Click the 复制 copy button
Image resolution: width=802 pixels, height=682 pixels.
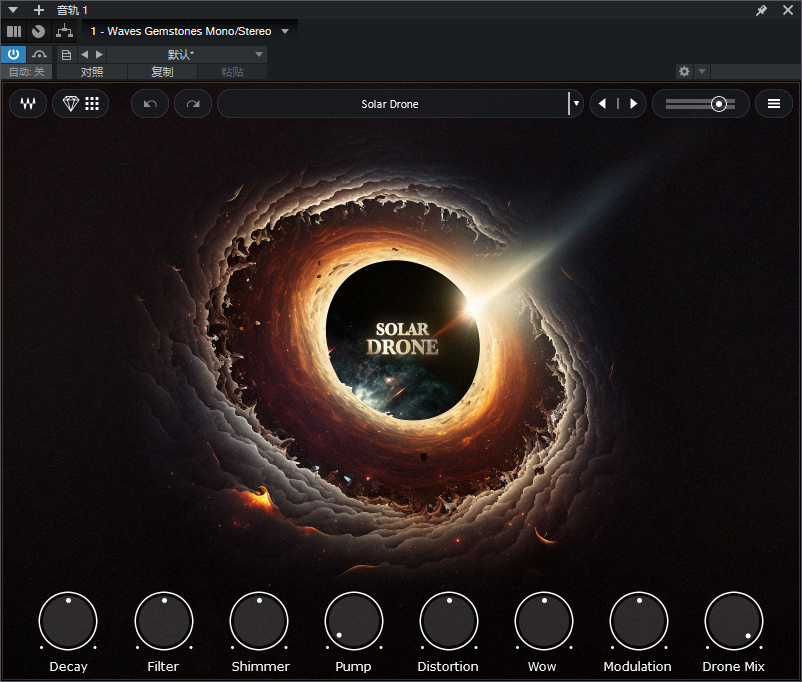point(162,72)
